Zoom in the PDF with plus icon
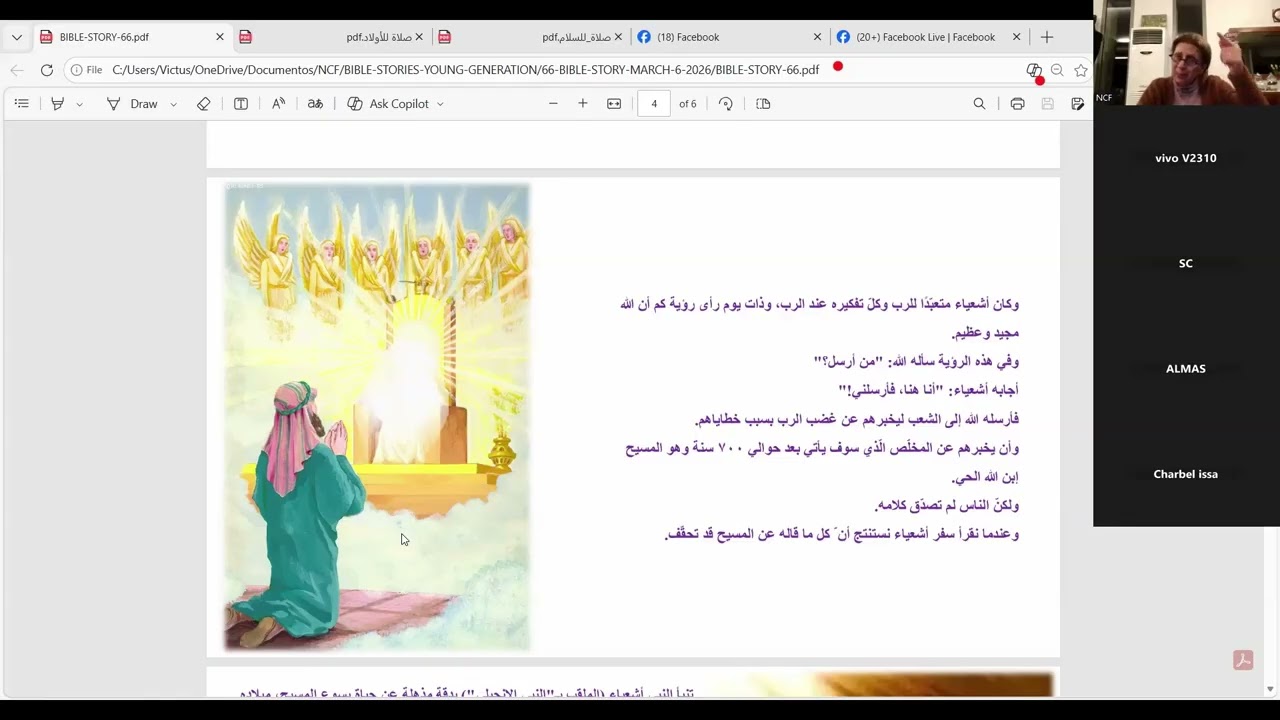 [583, 104]
